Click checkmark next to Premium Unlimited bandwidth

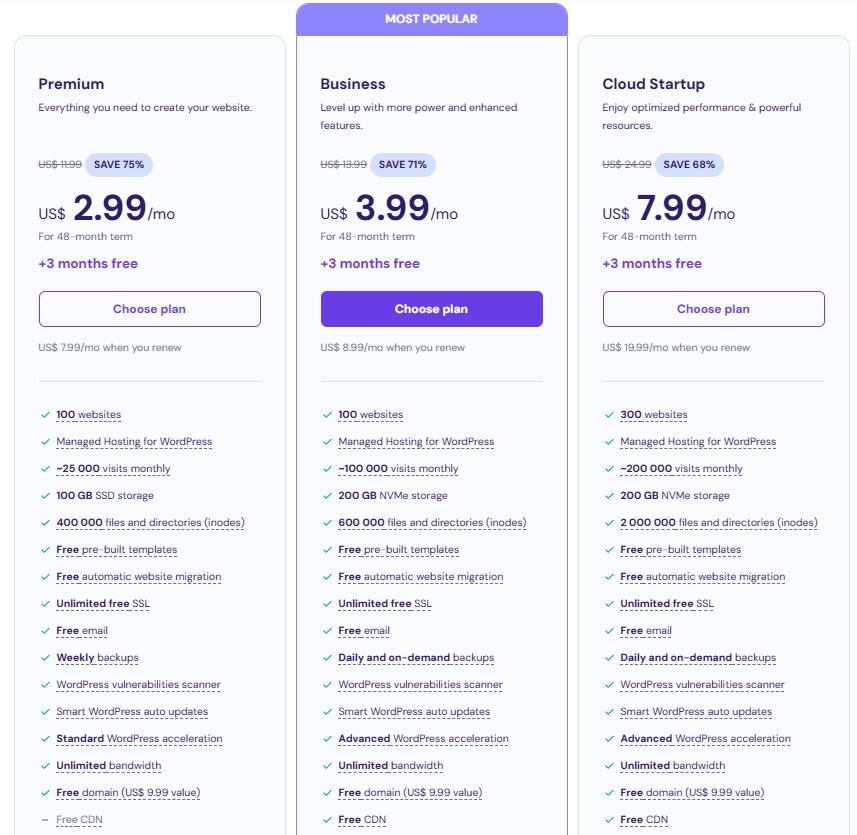(x=45, y=766)
